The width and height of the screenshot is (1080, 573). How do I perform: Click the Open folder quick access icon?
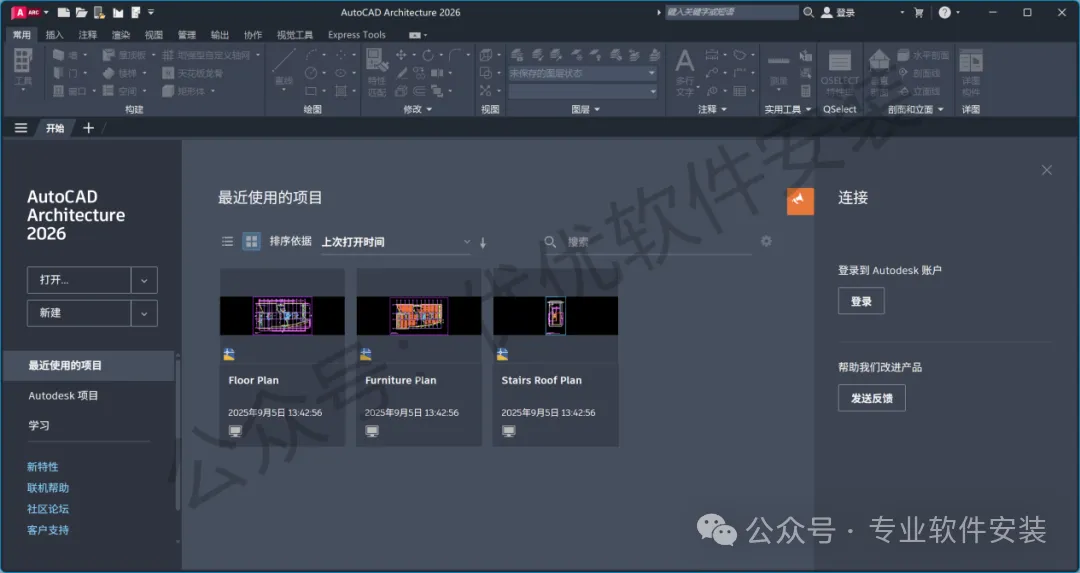coord(81,12)
